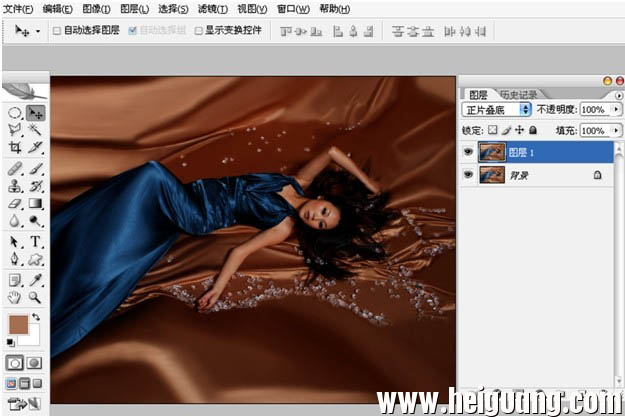This screenshot has height=417, width=625.
Task: Open the 滤镜(T) menu
Action: (x=213, y=9)
